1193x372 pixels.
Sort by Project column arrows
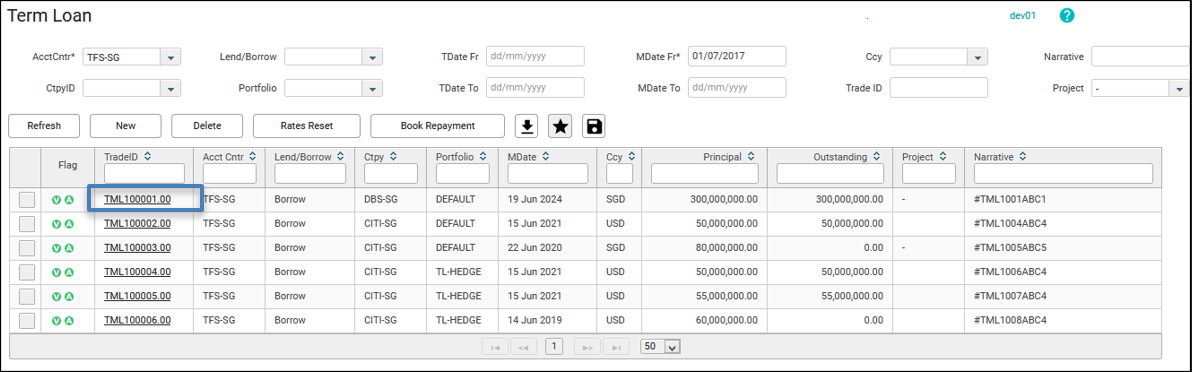tap(943, 157)
